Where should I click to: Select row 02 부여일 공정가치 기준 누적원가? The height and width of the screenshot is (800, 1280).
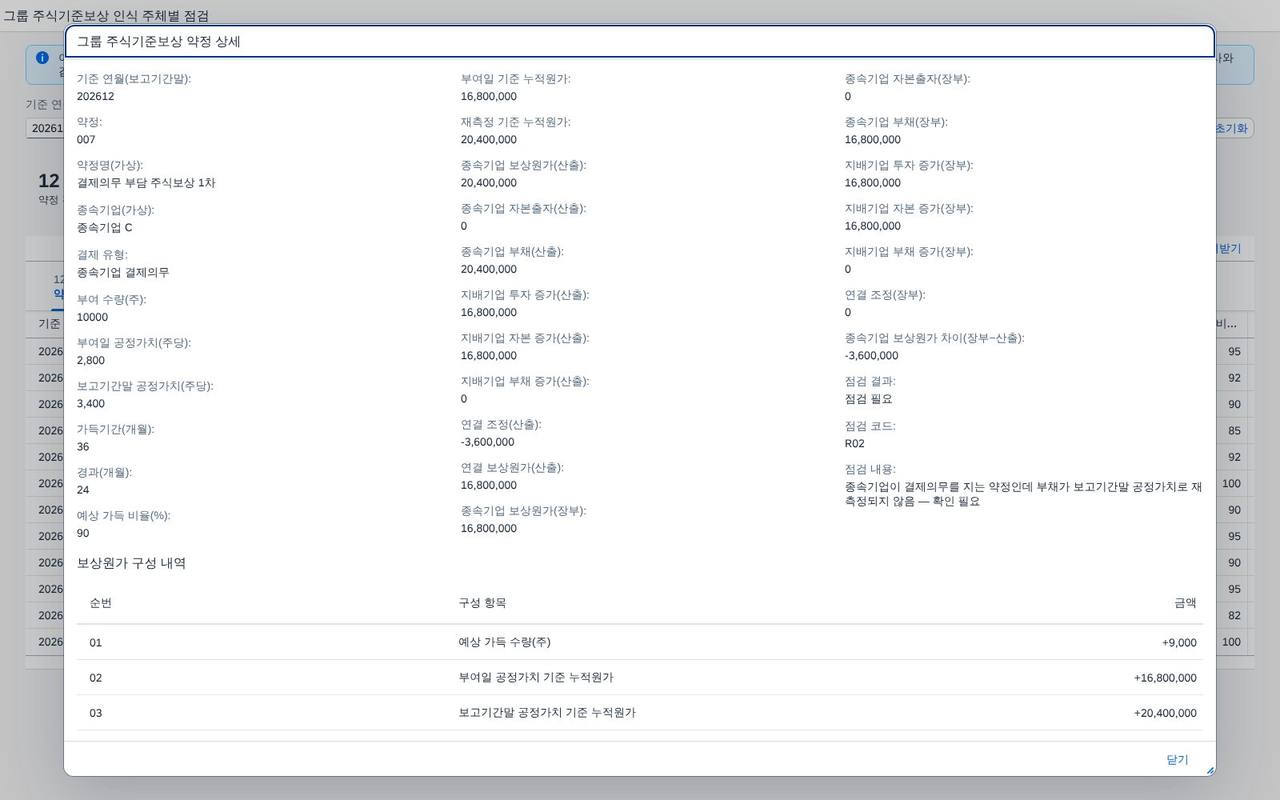pos(640,678)
